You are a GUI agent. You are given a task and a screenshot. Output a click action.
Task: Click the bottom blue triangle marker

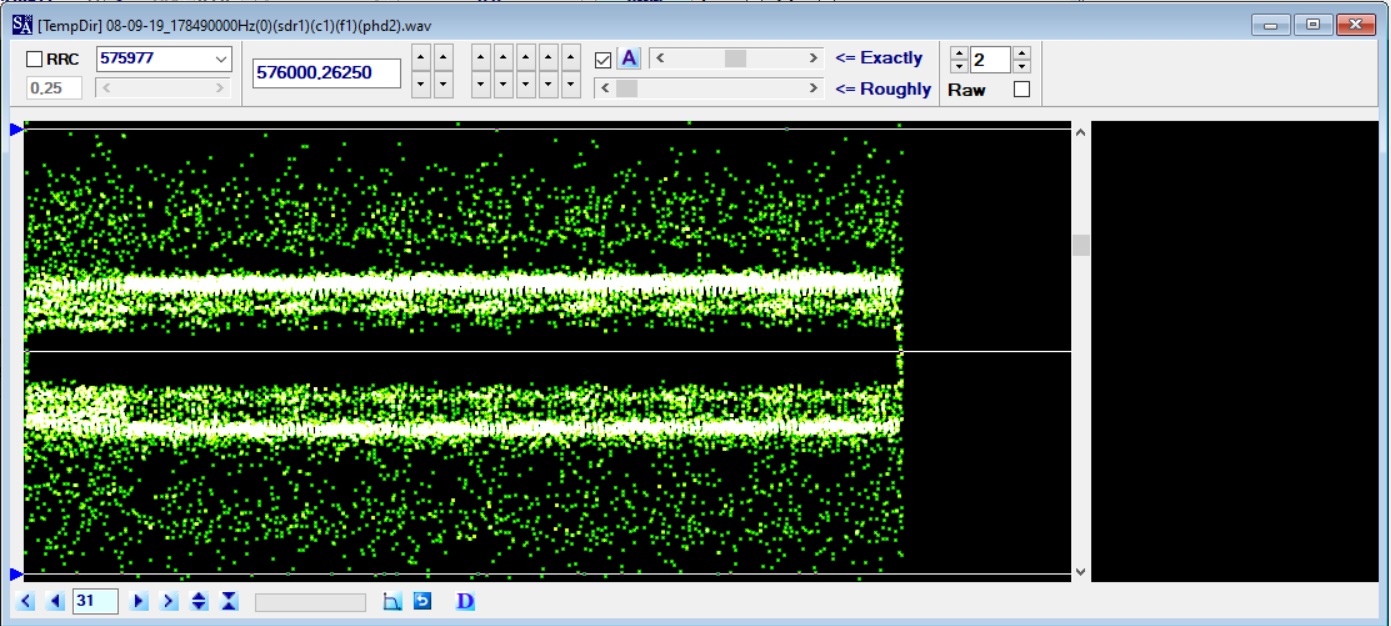pos(16,574)
